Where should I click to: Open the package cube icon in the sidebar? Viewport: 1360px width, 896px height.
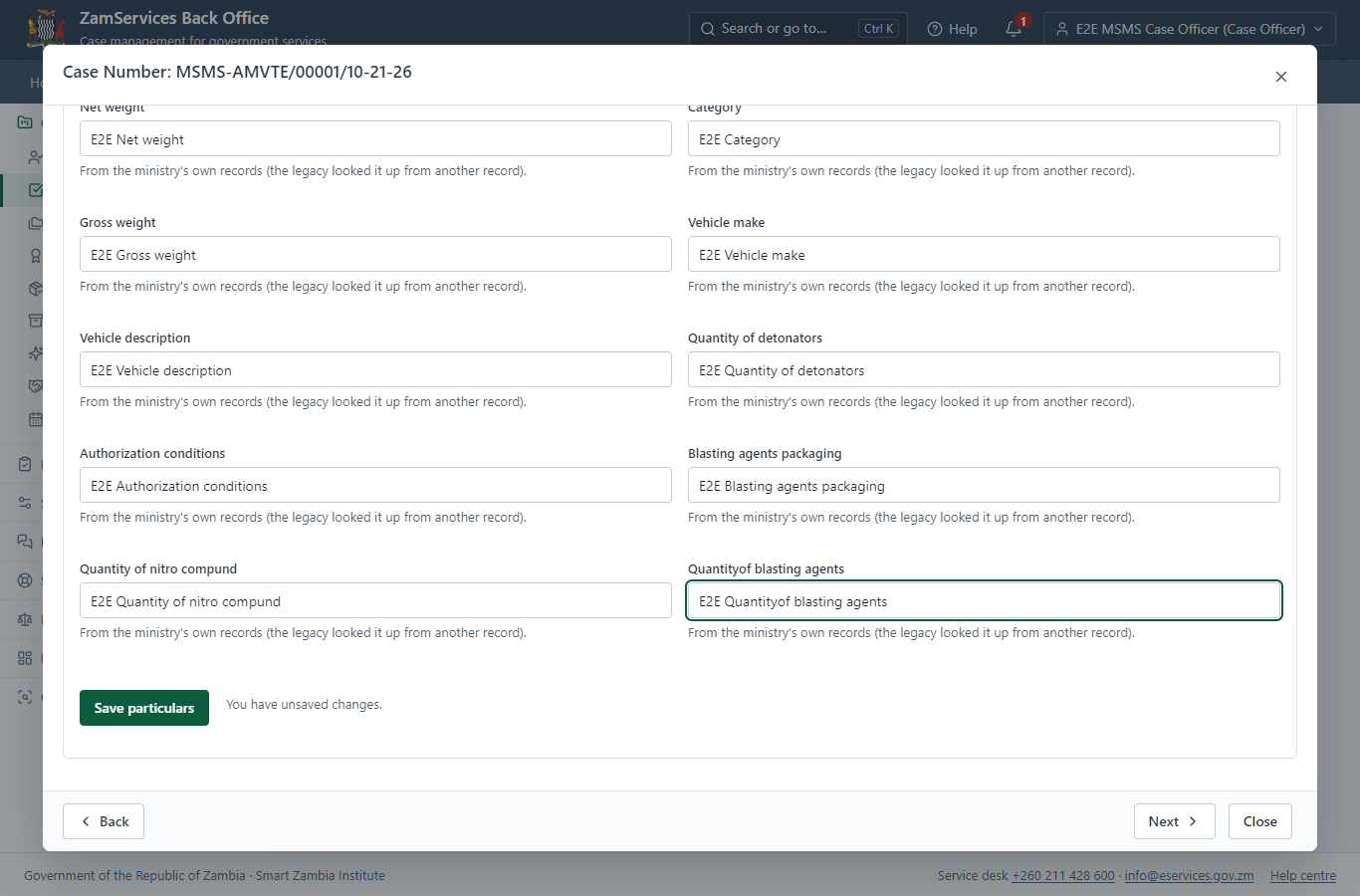coord(36,289)
